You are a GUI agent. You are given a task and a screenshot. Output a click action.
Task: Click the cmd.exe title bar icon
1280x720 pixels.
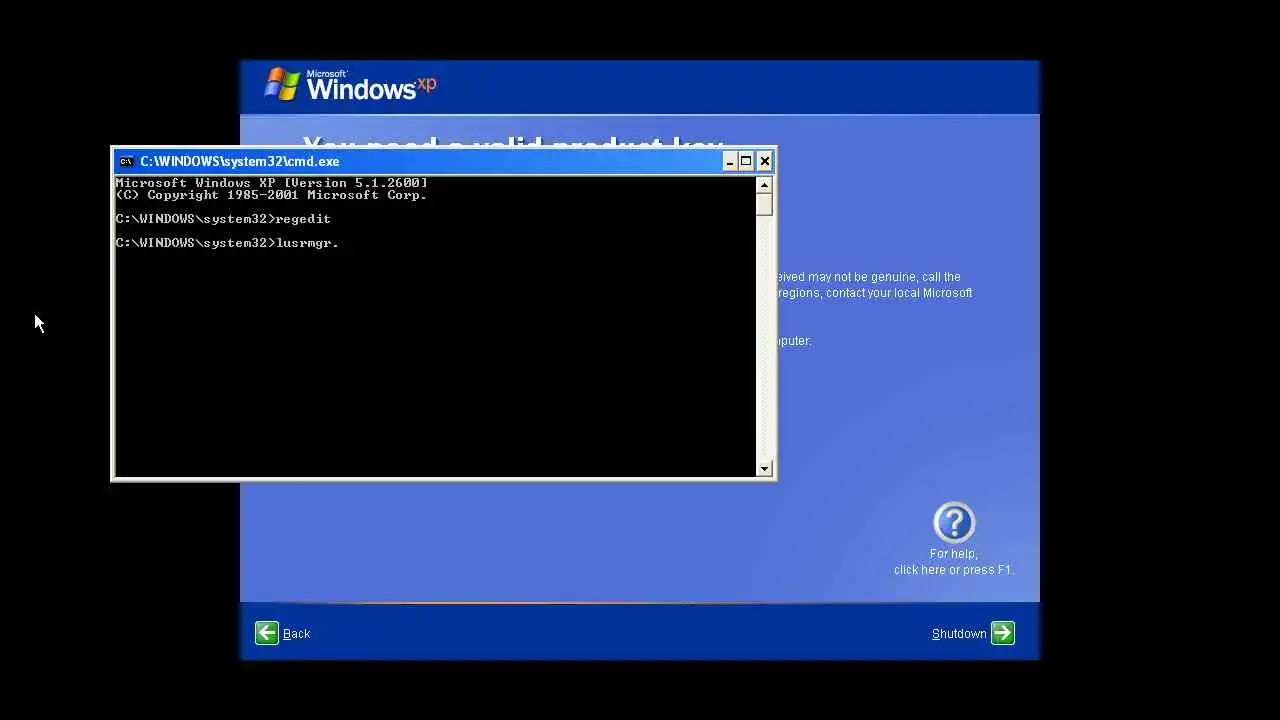click(126, 161)
